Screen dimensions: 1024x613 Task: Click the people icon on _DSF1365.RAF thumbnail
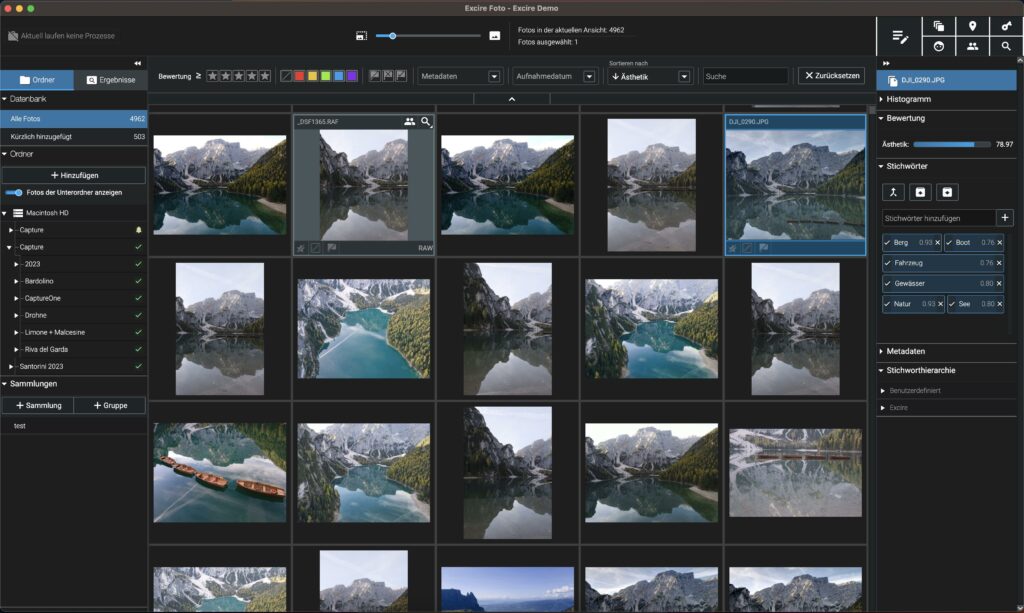coord(409,121)
